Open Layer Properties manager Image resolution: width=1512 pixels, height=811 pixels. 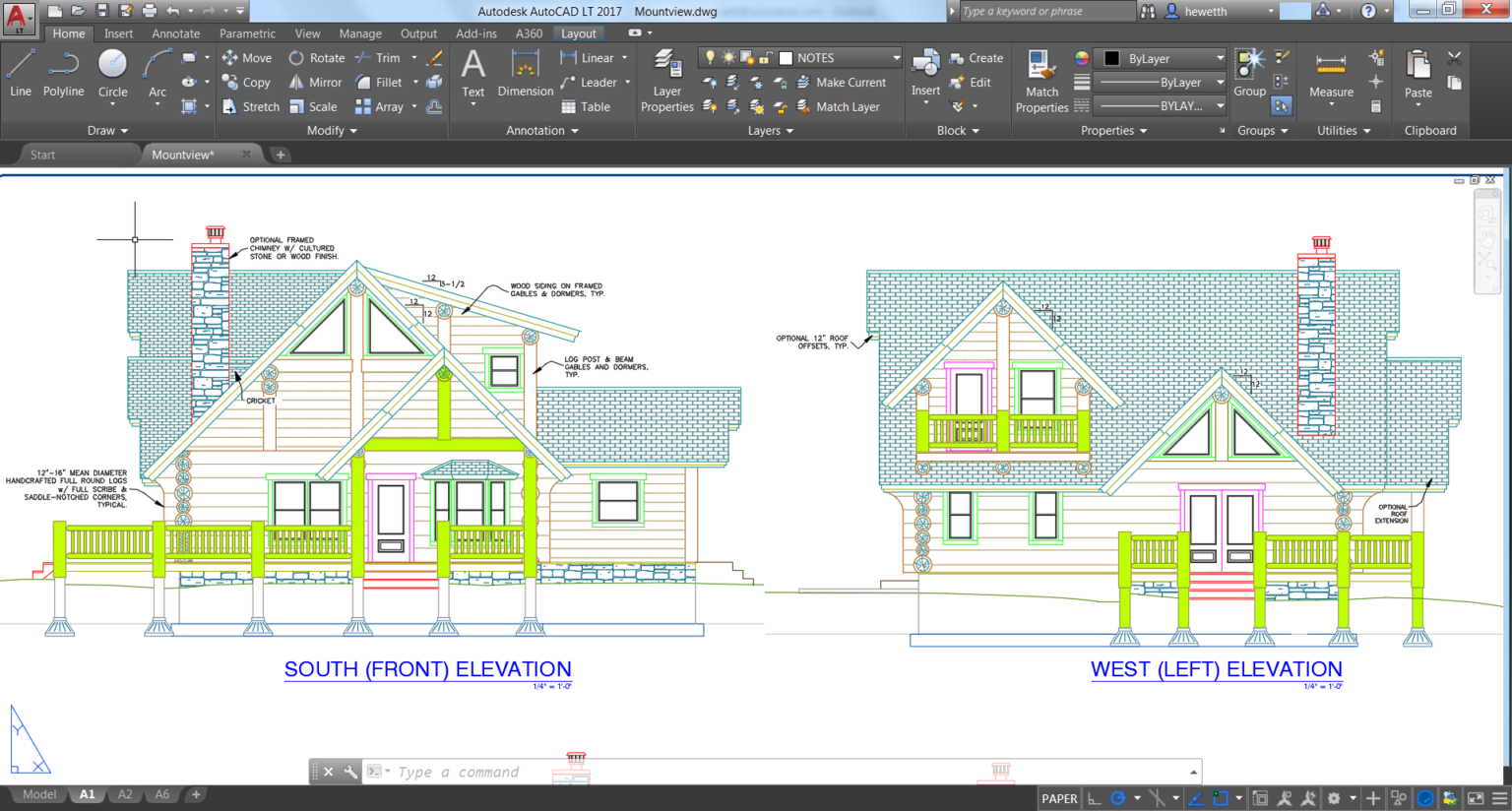pyautogui.click(x=666, y=72)
